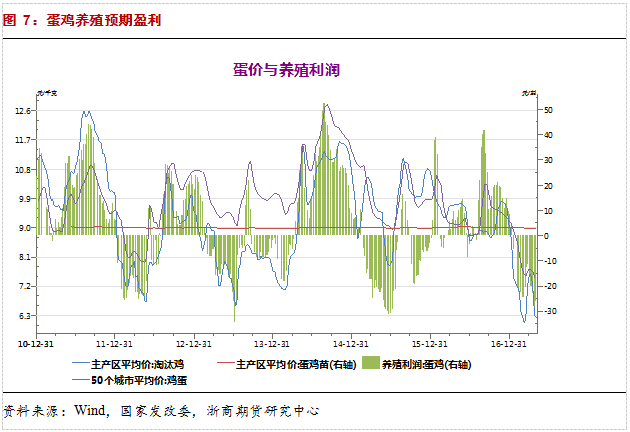Click the red line sample for 蛋鸡苗 legend
Image resolution: width=630 pixels, height=432 pixels.
[x=225, y=363]
